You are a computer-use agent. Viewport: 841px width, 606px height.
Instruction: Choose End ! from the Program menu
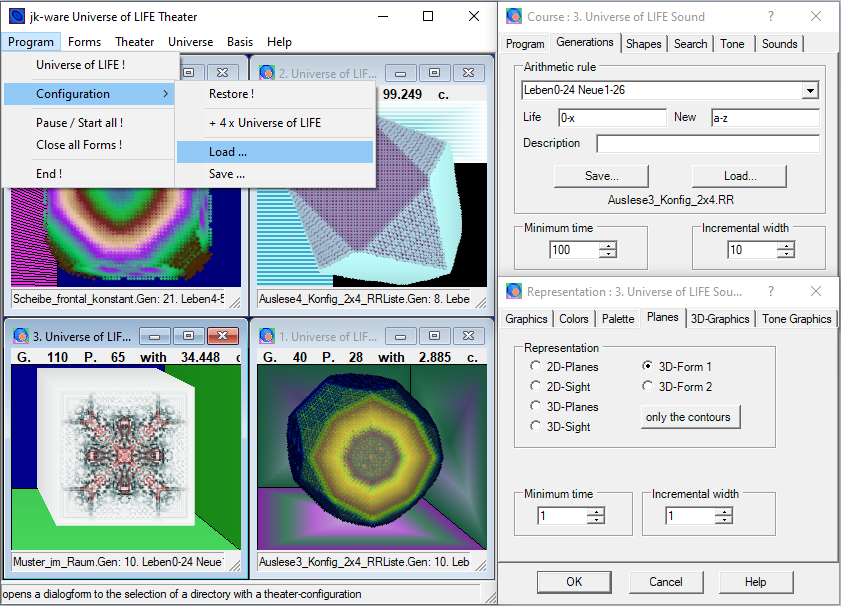click(89, 174)
